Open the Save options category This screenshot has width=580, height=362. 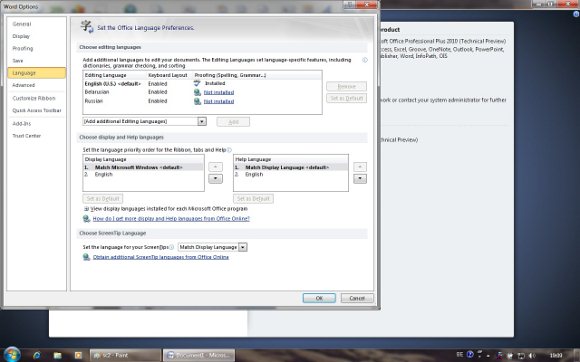pyautogui.click(x=36, y=61)
